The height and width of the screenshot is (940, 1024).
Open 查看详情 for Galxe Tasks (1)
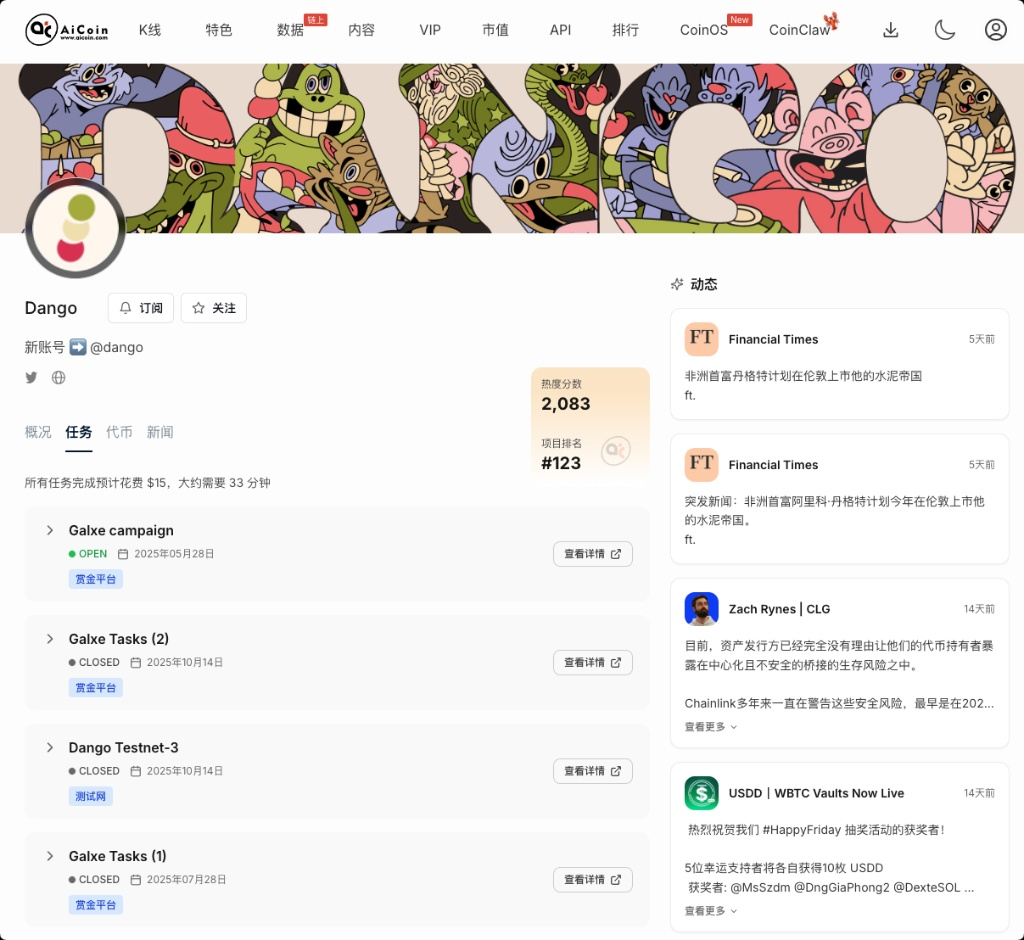[x=592, y=879]
